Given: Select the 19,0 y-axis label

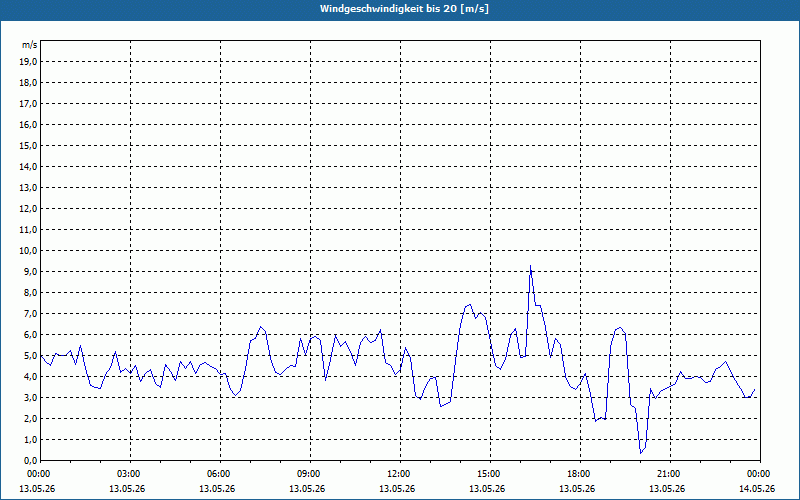Looking at the screenshot, I should (x=28, y=62).
